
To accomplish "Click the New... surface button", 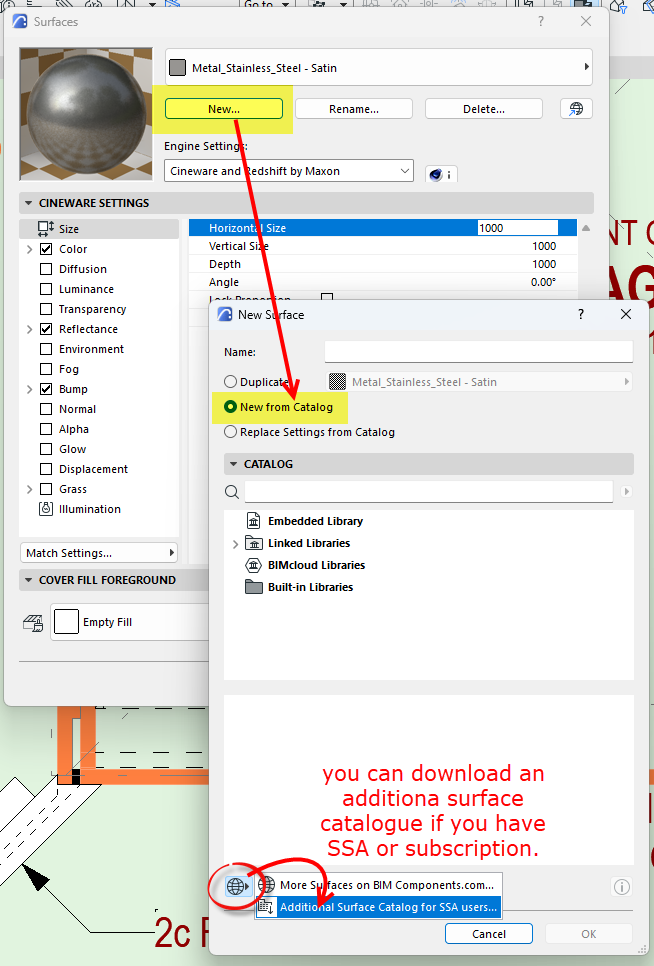I will pos(224,109).
